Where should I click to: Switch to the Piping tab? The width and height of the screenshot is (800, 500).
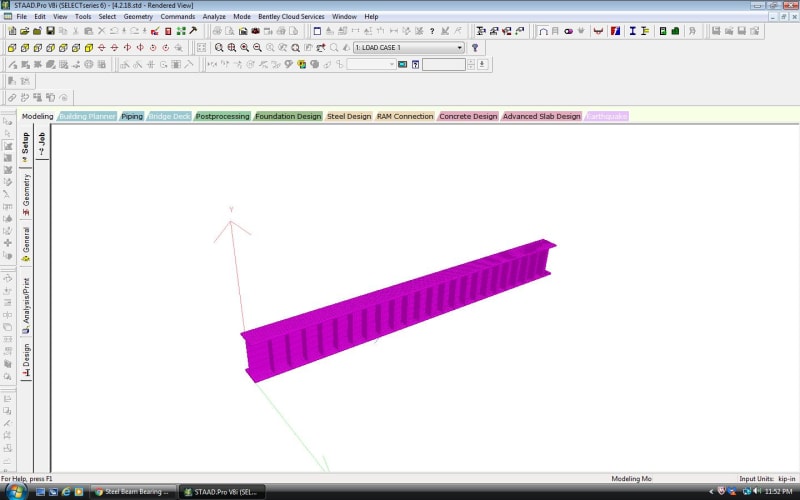click(132, 116)
